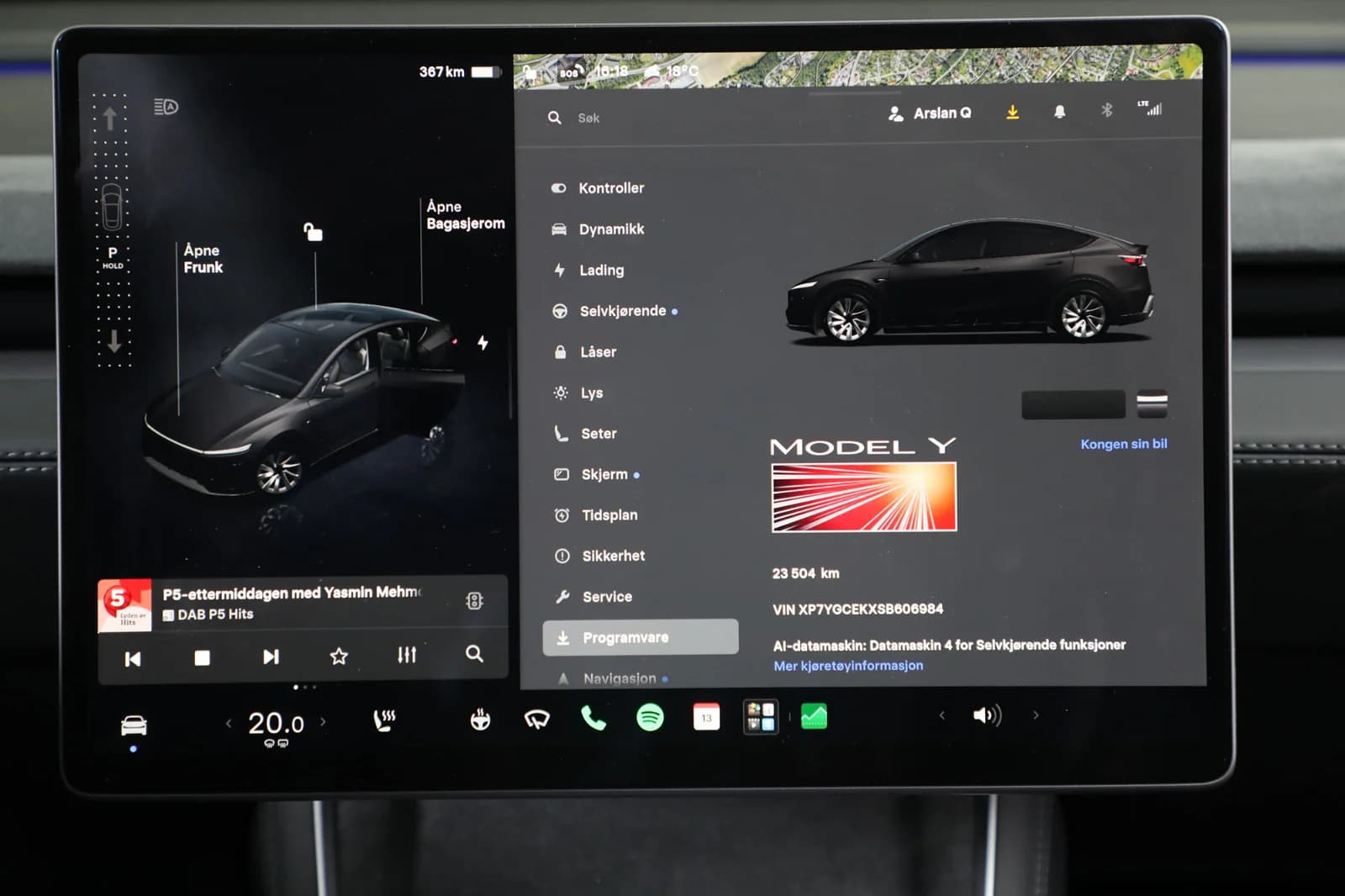Toggle seat heater icon
This screenshot has width=1345, height=896.
click(x=384, y=720)
